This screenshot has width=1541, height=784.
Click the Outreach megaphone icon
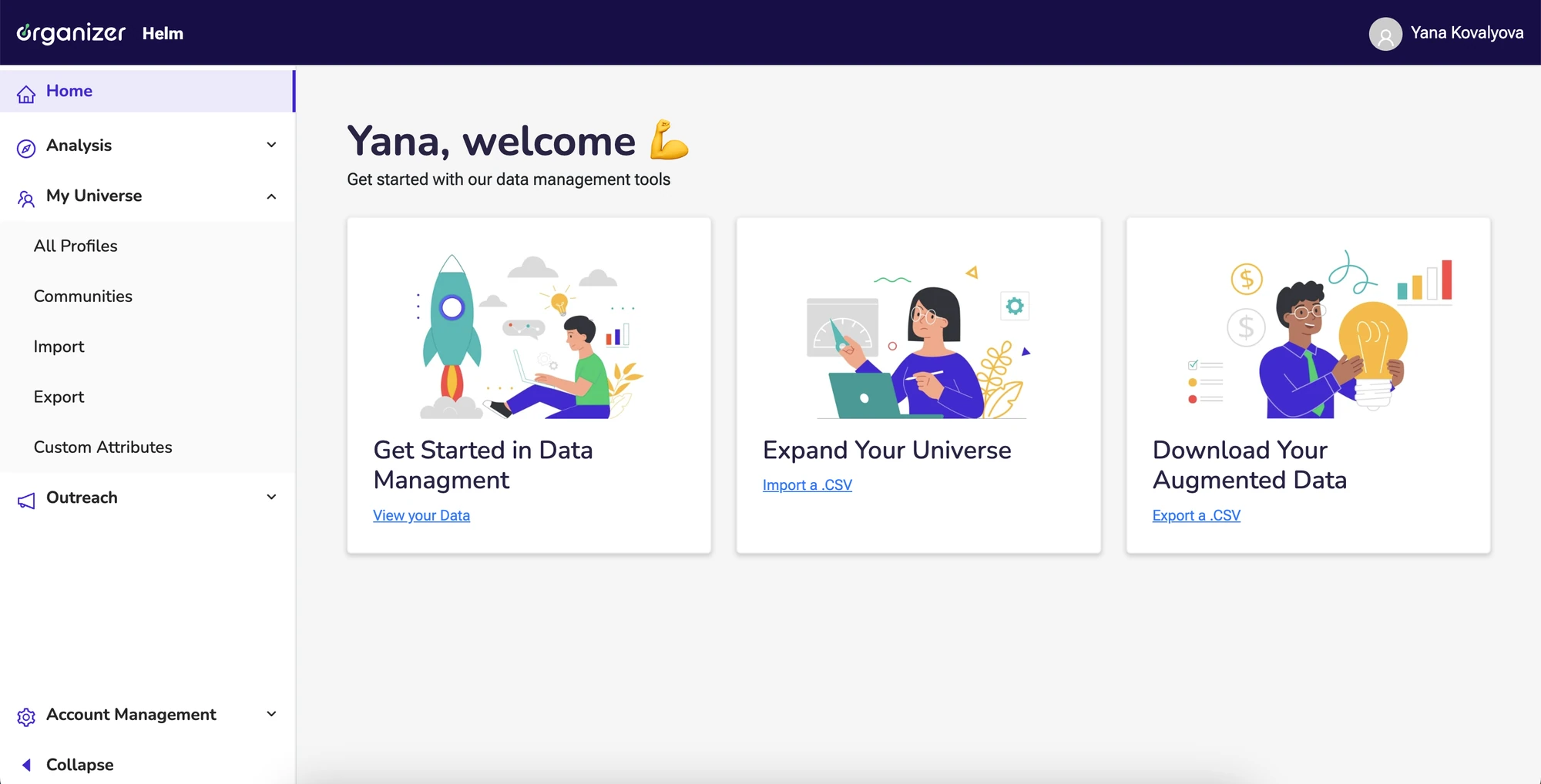[x=26, y=501]
